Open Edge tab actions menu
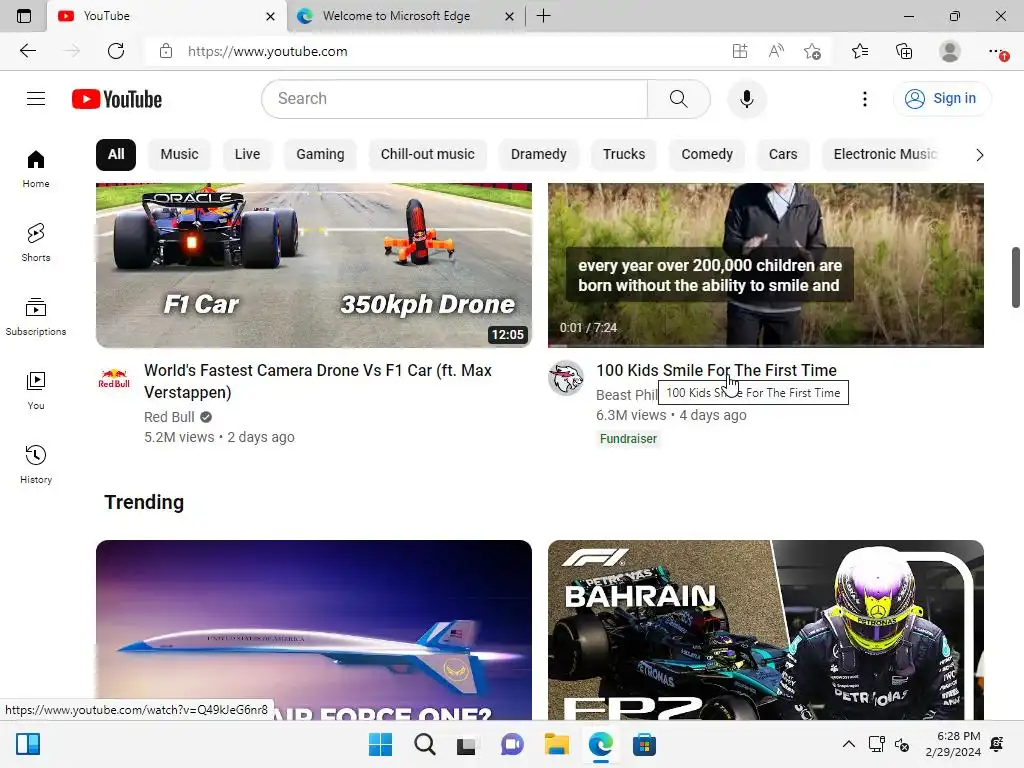 click(24, 16)
